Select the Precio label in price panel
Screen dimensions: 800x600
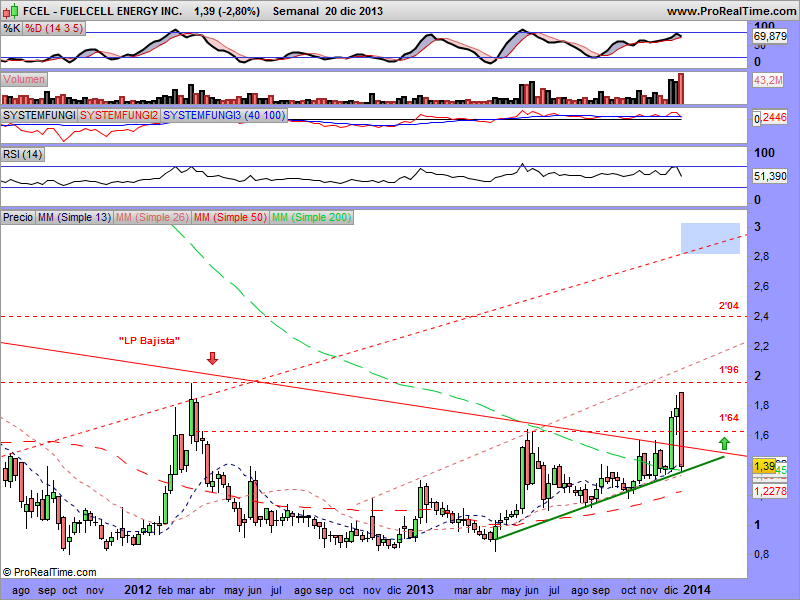pyautogui.click(x=18, y=217)
